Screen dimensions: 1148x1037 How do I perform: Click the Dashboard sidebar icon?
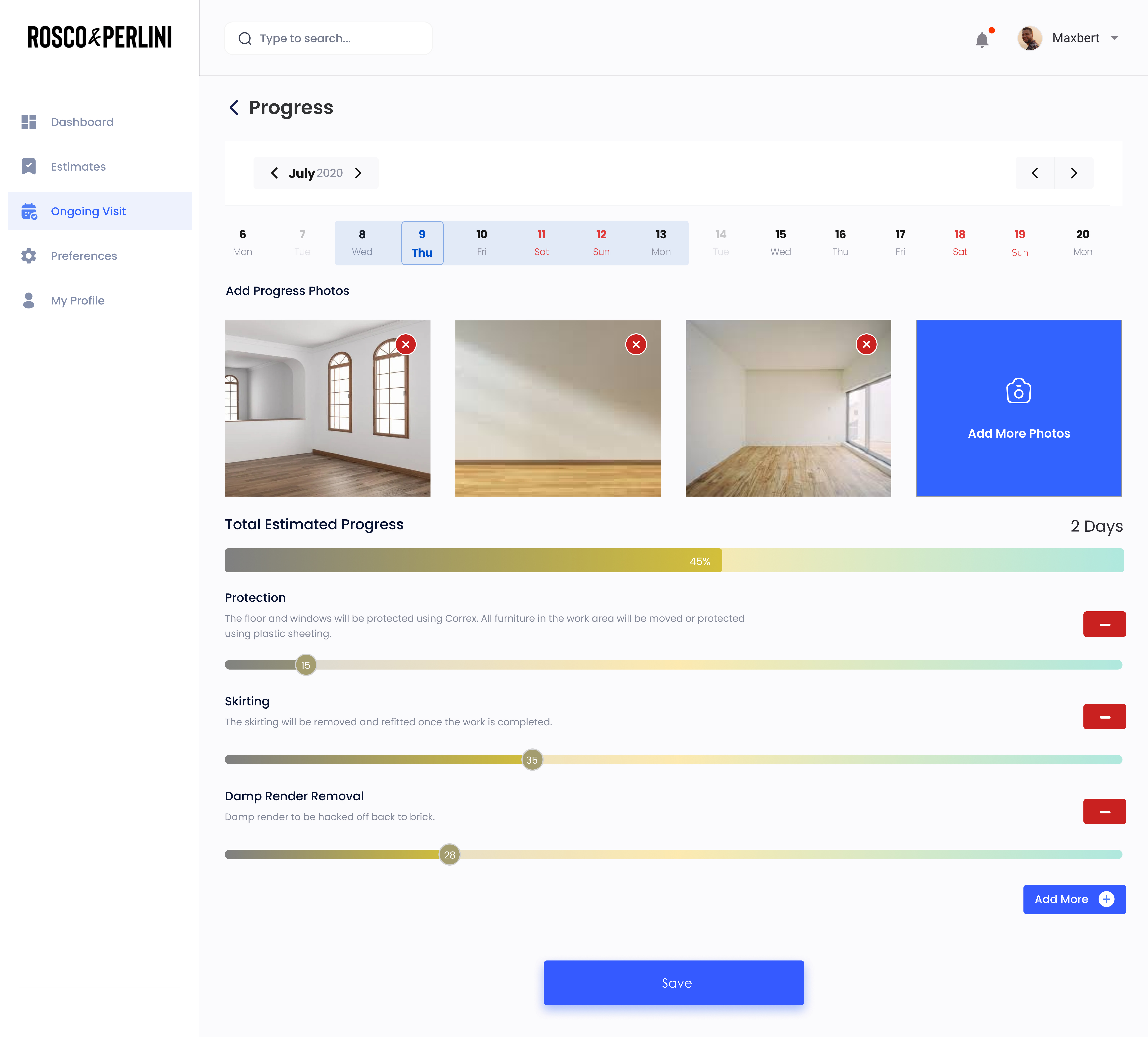[x=29, y=122]
